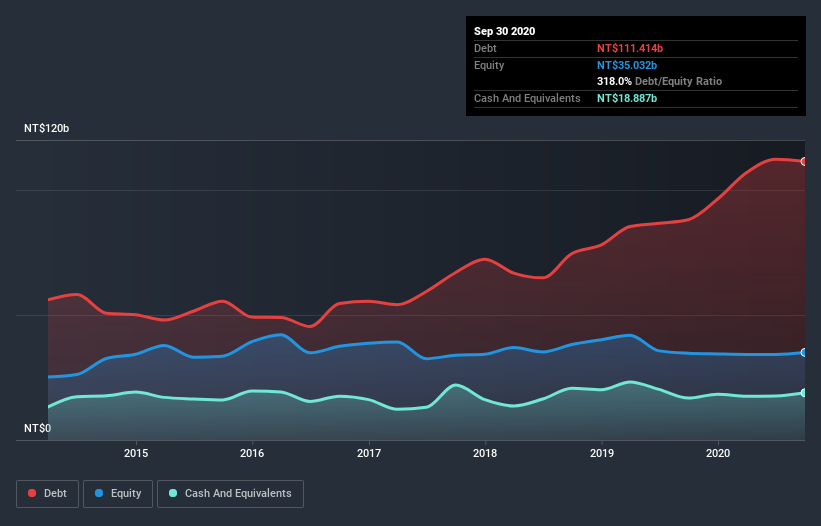Image resolution: width=821 pixels, height=526 pixels.
Task: Toggle Cash And Equivalents legend button
Action: [230, 494]
